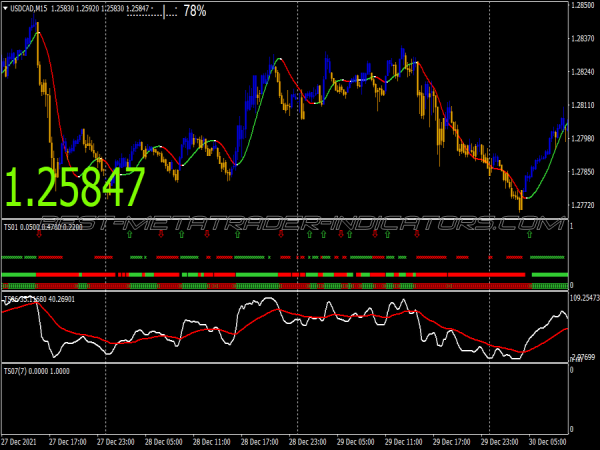Click the 28 Dec 05:00 time label

click(x=163, y=442)
